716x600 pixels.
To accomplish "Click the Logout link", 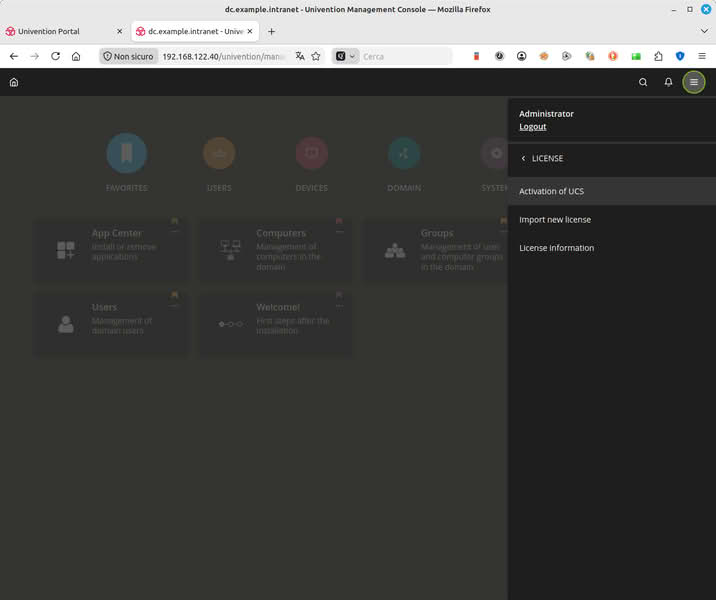I will tap(532, 127).
